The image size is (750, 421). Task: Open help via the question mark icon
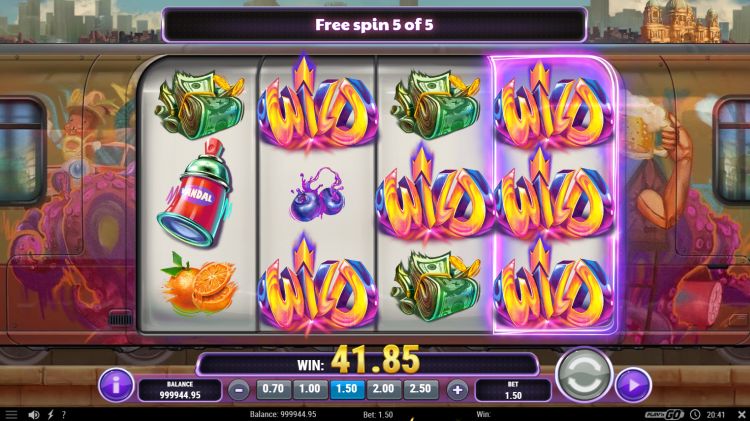tap(64, 414)
